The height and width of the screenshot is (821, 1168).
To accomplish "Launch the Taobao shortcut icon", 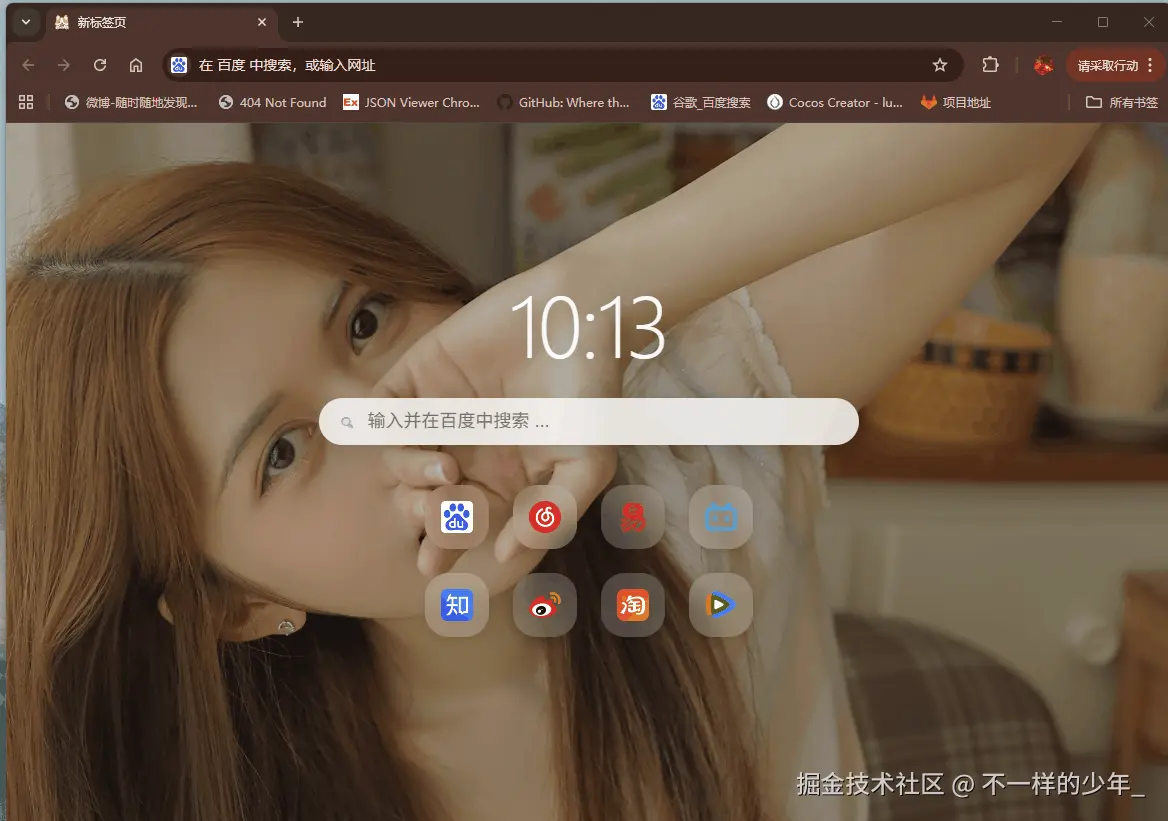I will coord(633,605).
